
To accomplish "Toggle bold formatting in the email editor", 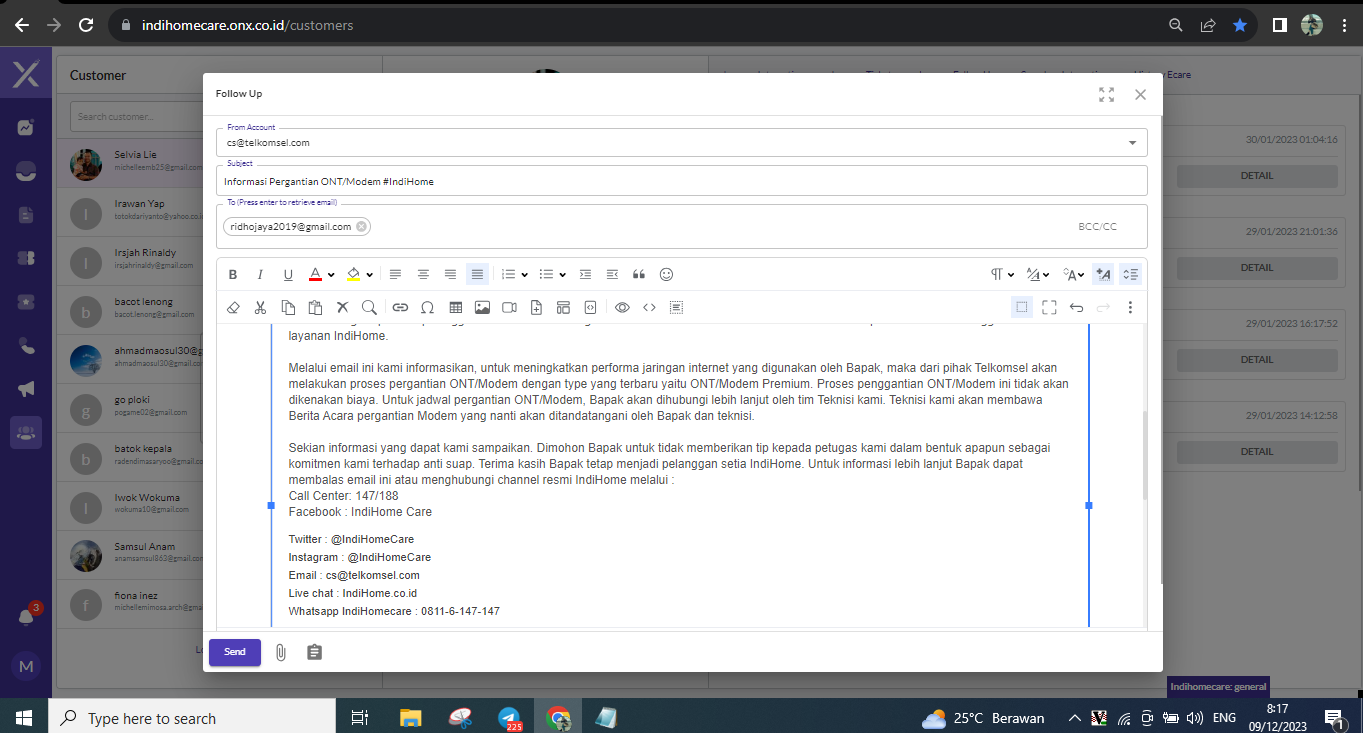I will pos(233,274).
